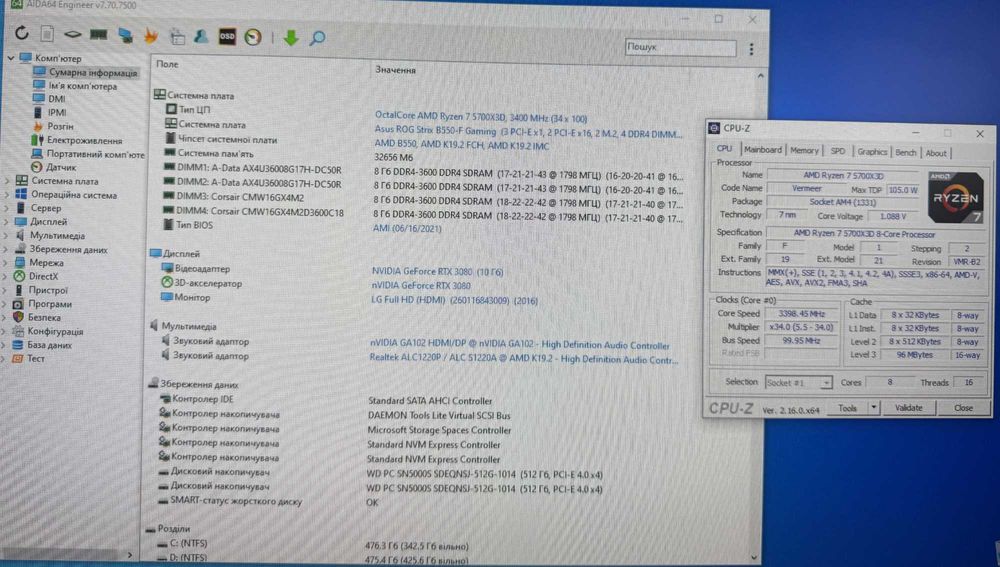Click the AIDA64 Refresh toolbar icon
Image resolution: width=1000 pixels, height=567 pixels.
tap(22, 33)
